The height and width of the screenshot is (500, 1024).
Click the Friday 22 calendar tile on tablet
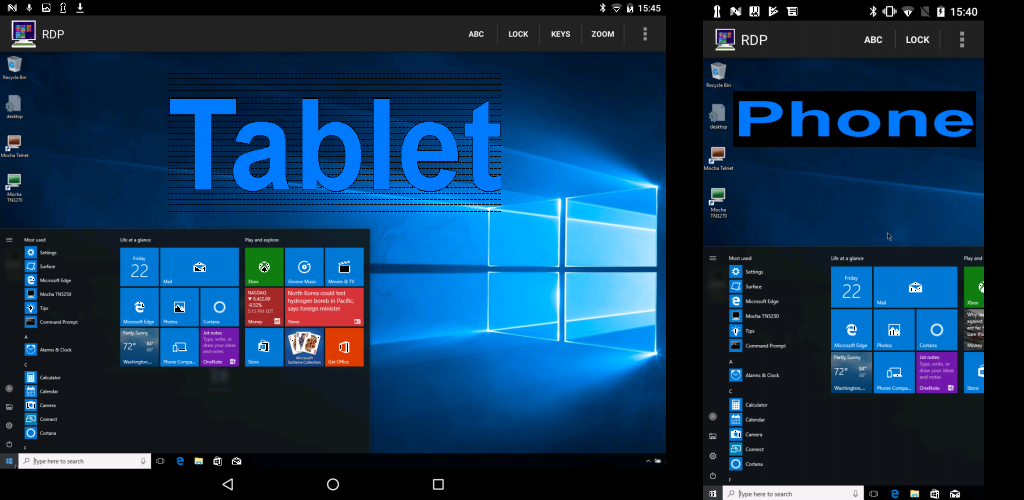point(139,266)
